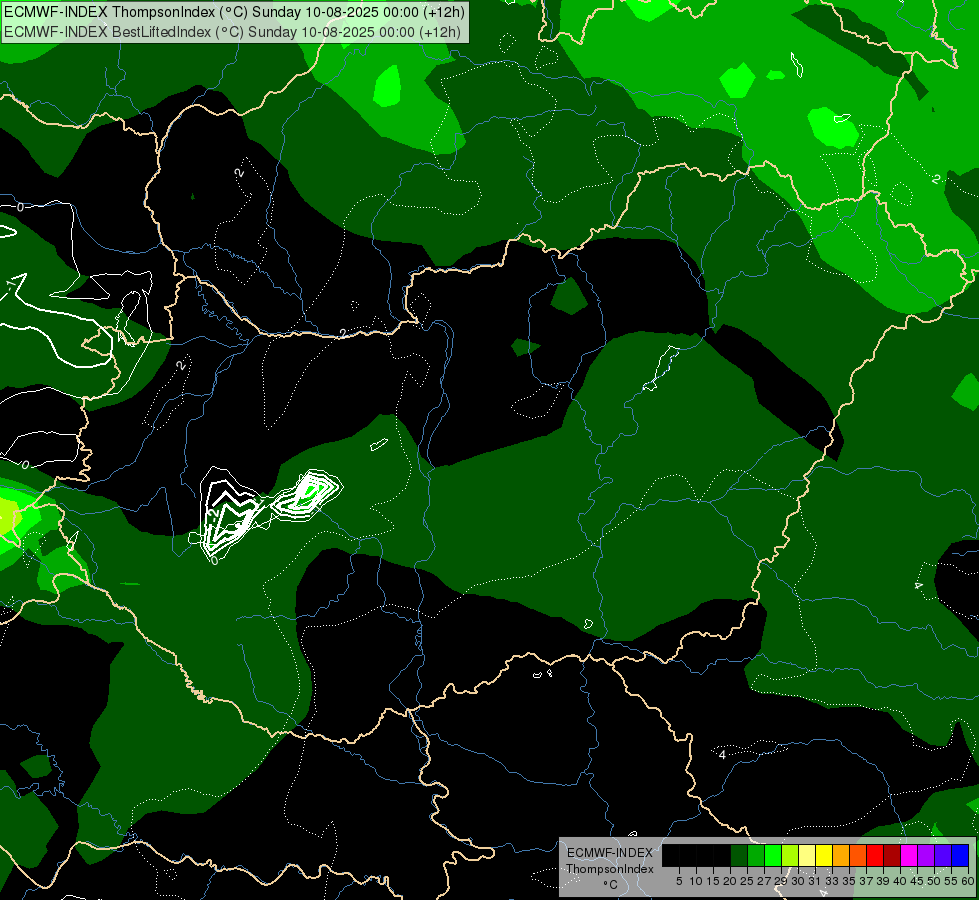Pick the black swatch between 10 and 15

point(705,855)
